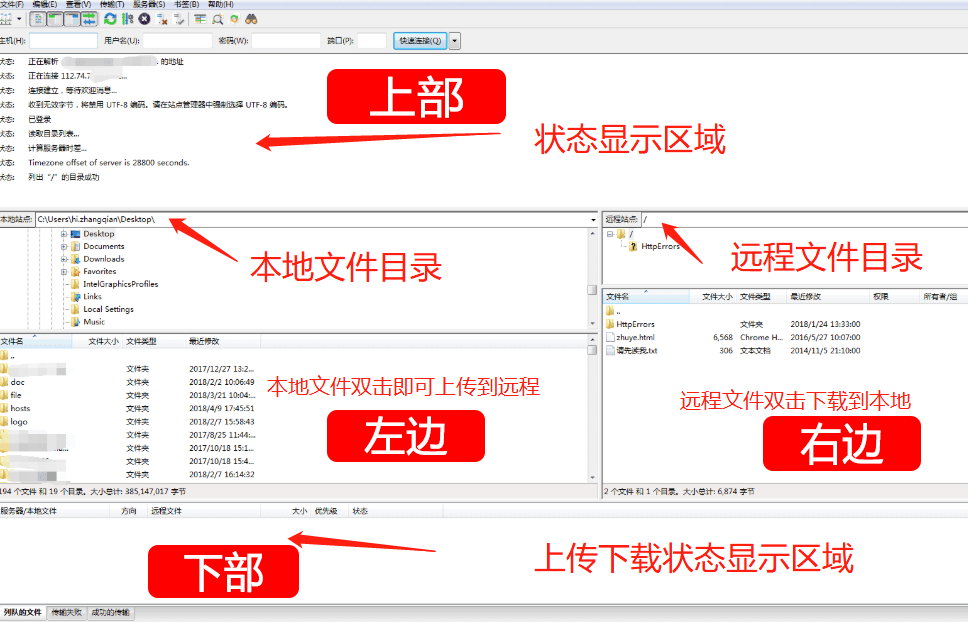Click the toolbar icon with colored list rows

pyautogui.click(x=200, y=19)
